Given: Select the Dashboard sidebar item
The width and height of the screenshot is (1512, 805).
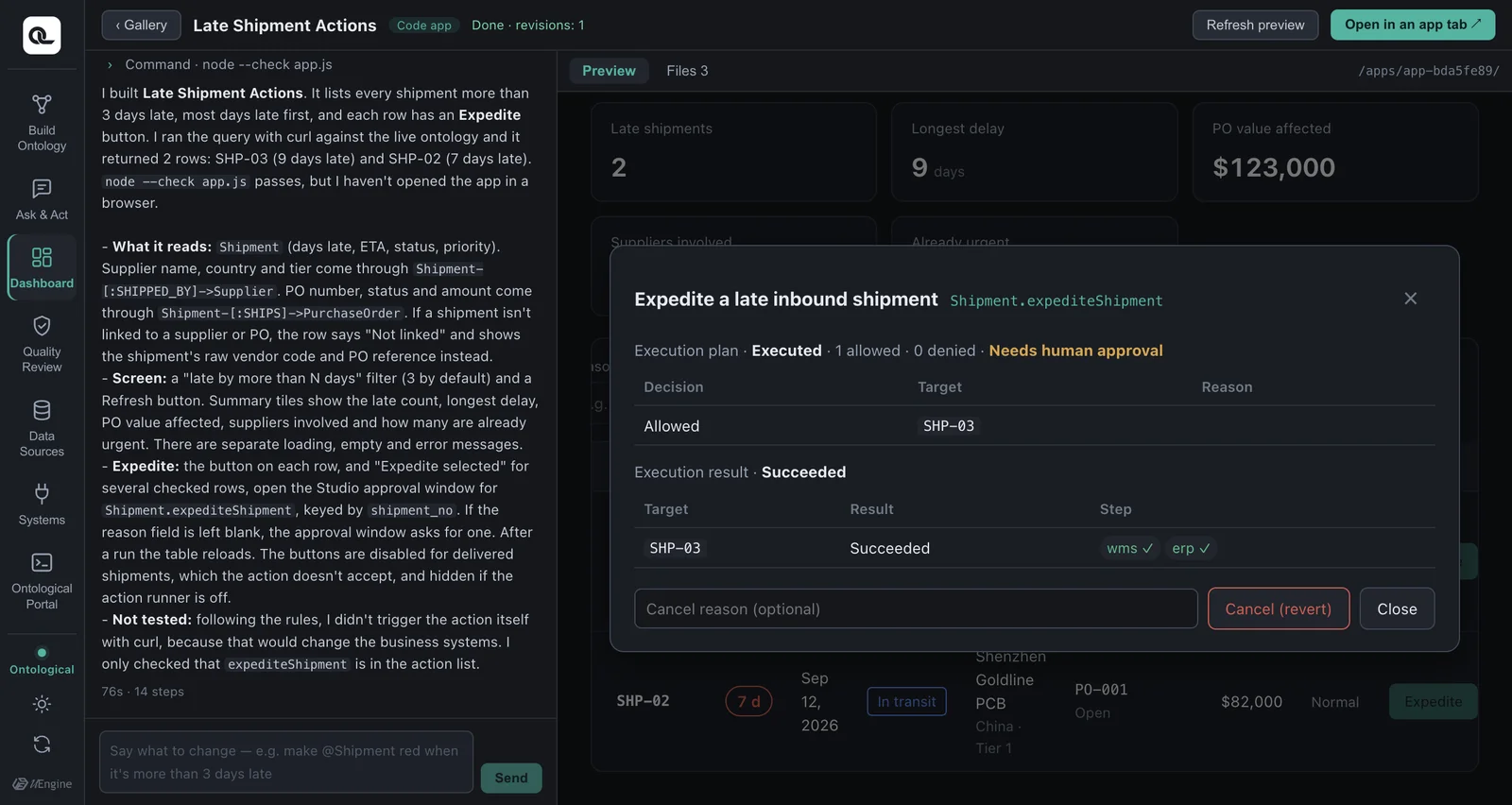Looking at the screenshot, I should pyautogui.click(x=42, y=267).
